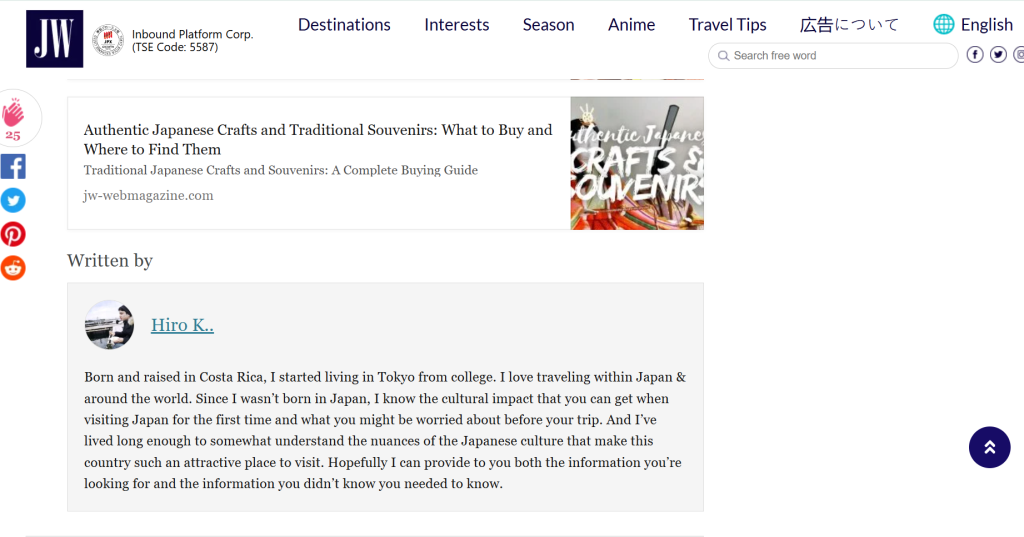Open the header Twitter profile icon
Viewport: 1024px width, 537px height.
point(998,55)
